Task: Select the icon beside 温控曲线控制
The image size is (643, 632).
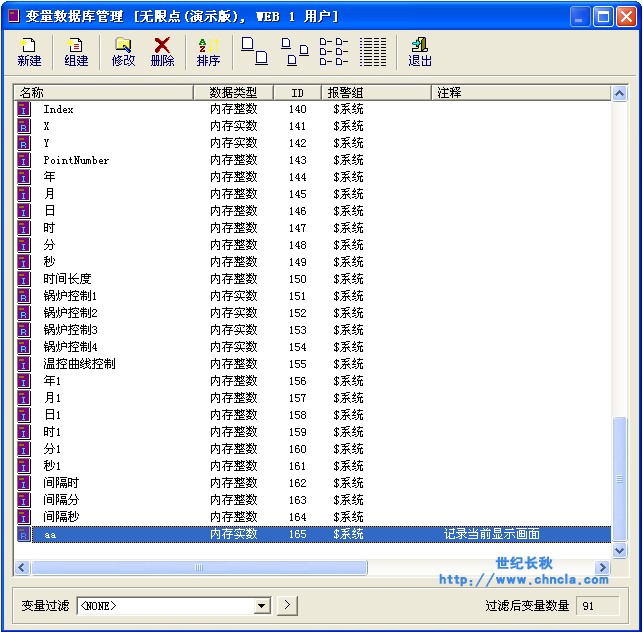Action: (x=24, y=364)
